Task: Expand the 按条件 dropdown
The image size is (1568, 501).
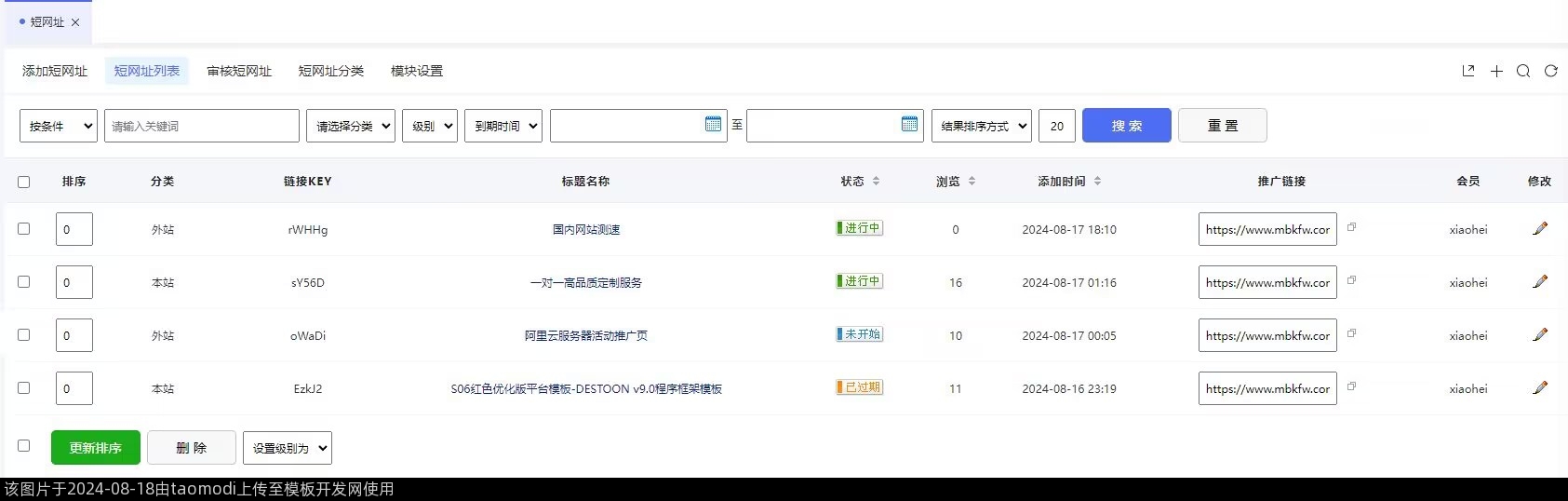Action: [58, 126]
